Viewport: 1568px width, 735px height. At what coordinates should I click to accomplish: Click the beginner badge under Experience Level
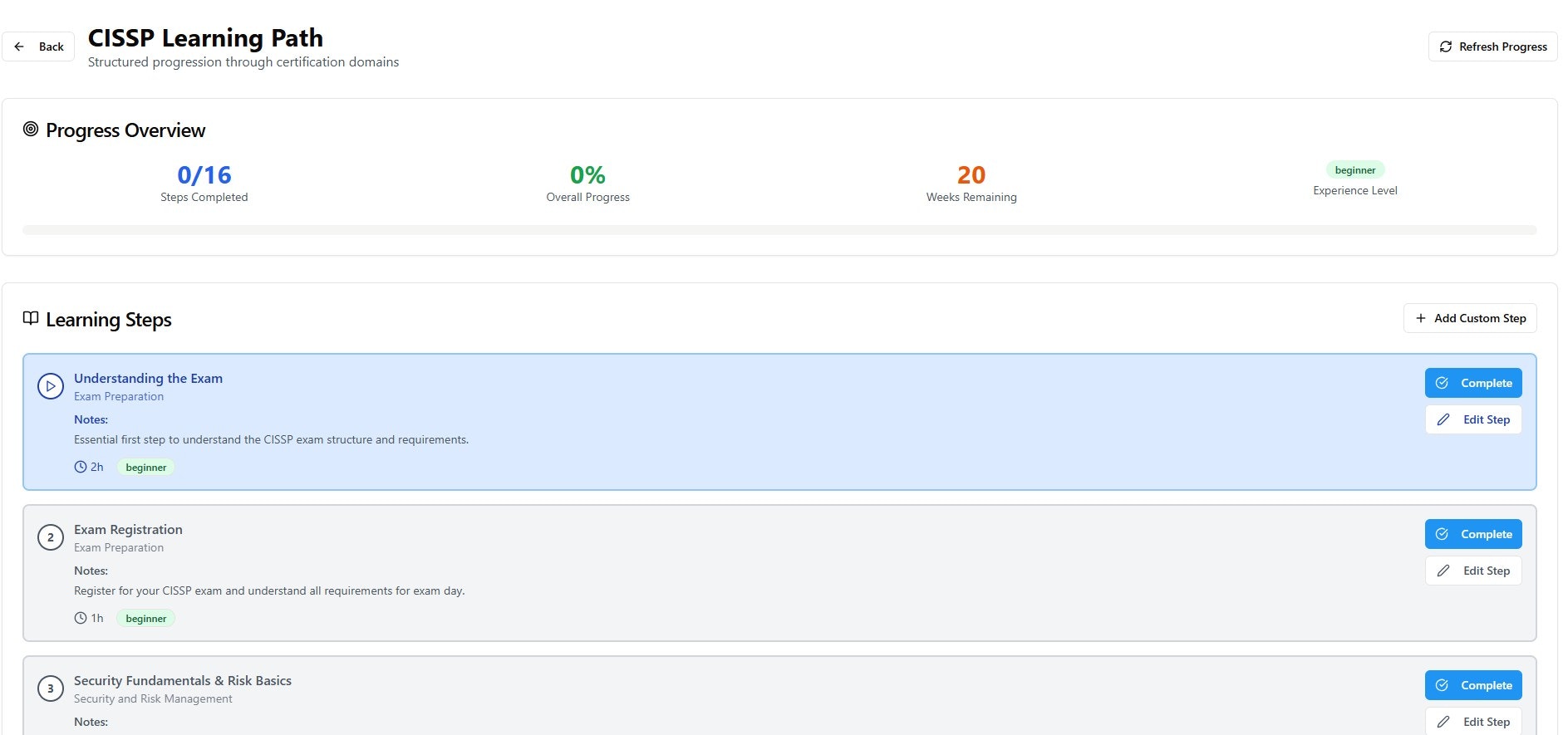(1354, 170)
